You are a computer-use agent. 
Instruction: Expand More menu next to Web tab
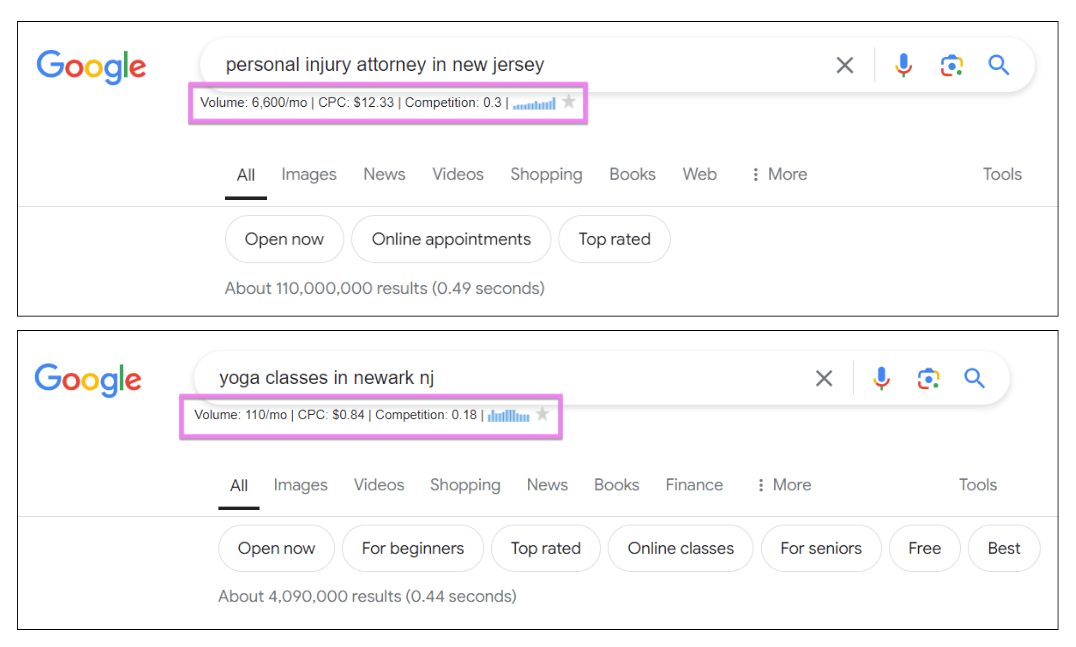click(x=778, y=174)
